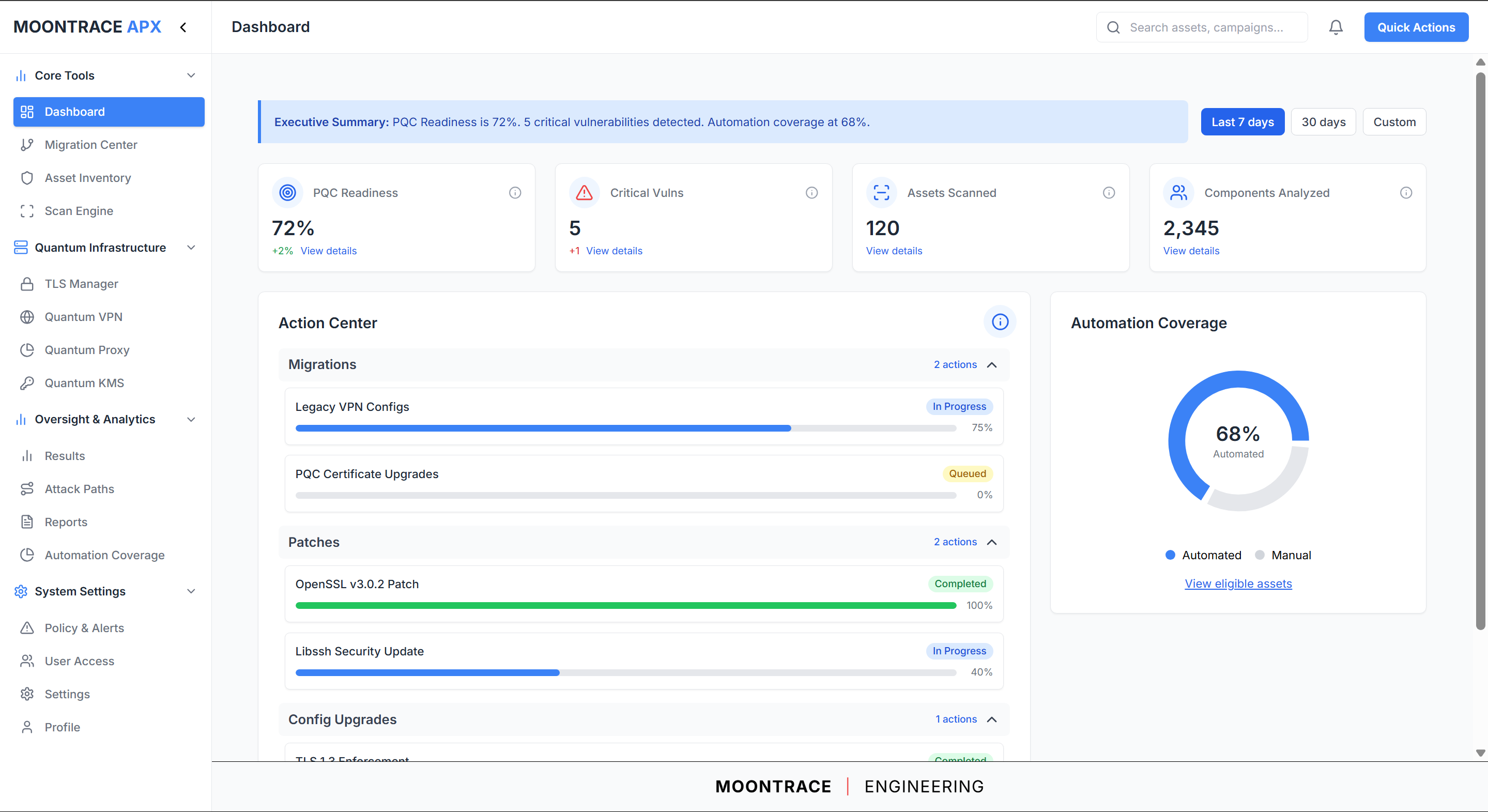Collapse the Config Upgrades action group
The height and width of the screenshot is (812, 1488).
(x=992, y=719)
